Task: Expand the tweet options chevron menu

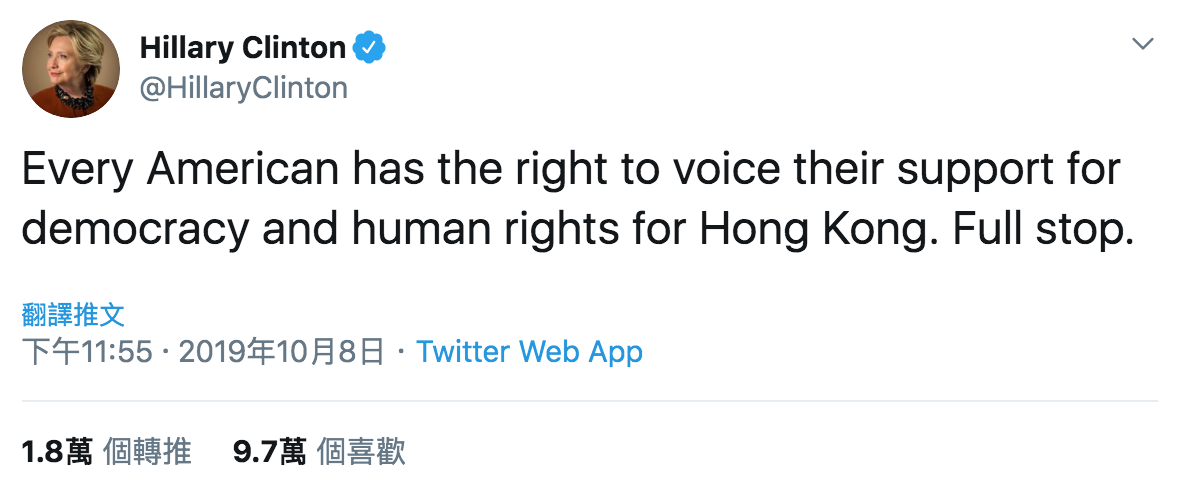Action: (x=1142, y=45)
